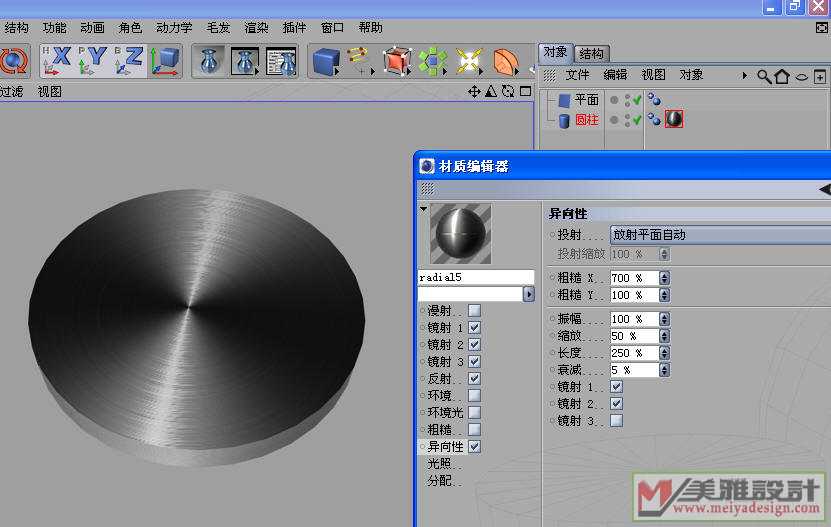Click the 长度 value stepper
The image size is (831, 527).
pos(664,353)
